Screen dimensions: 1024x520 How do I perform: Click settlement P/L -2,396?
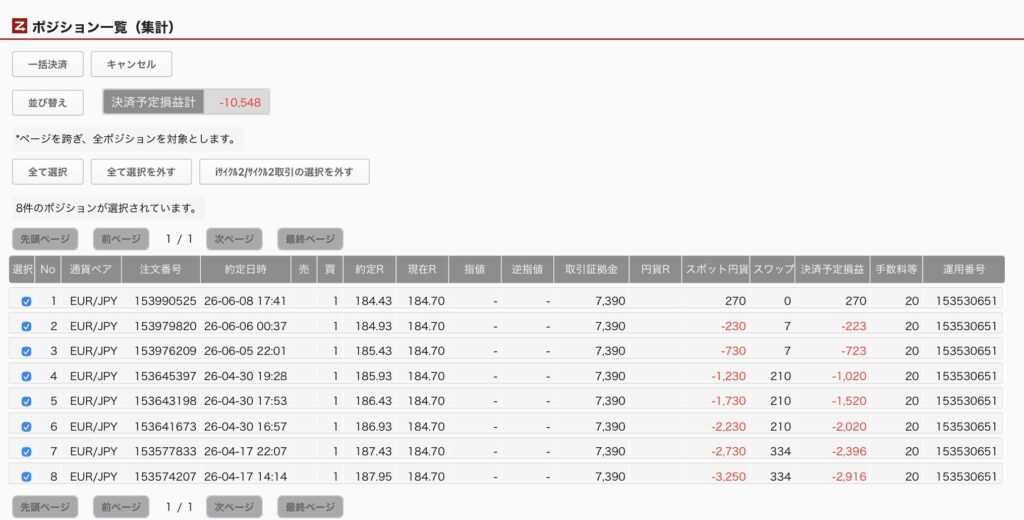pos(849,451)
